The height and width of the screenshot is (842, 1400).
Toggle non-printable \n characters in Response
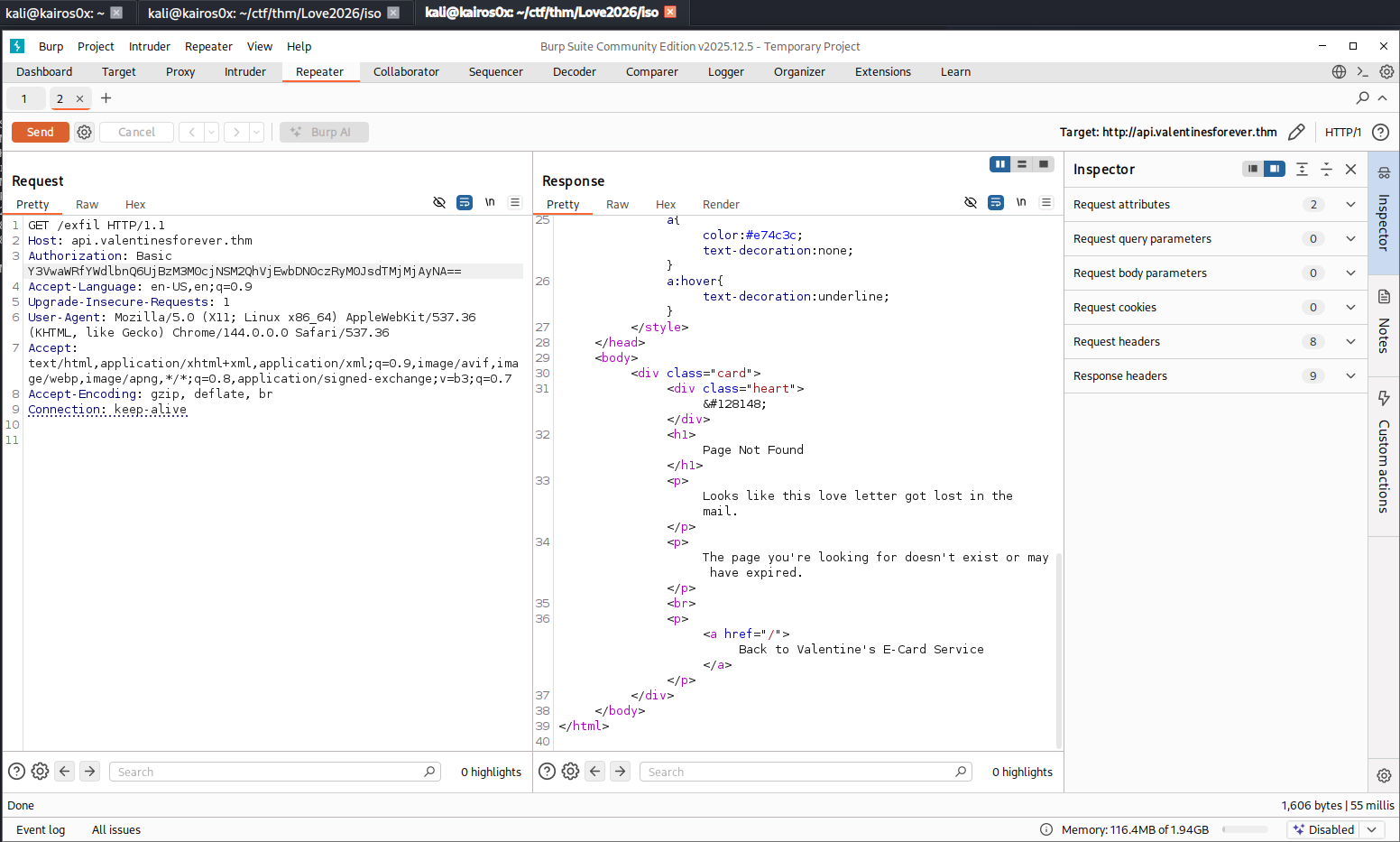coord(1021,202)
